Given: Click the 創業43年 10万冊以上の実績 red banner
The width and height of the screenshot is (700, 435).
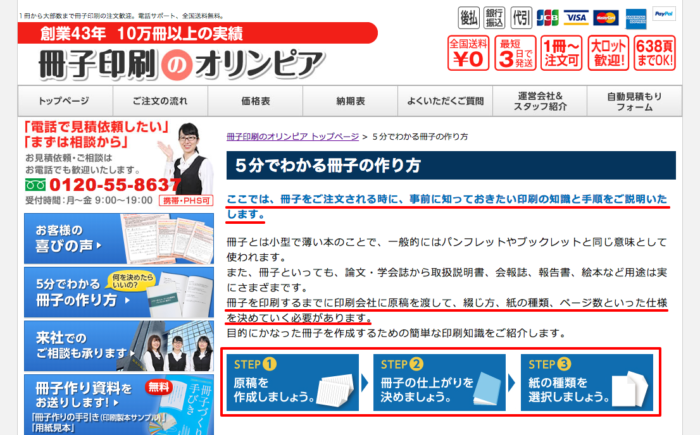Looking at the screenshot, I should coord(198,33).
